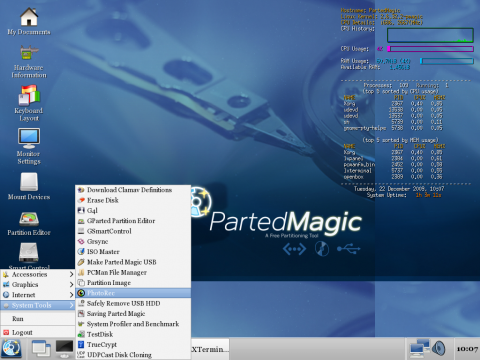Click the Parted Magic start menu button
Image resolution: width=480 pixels, height=360 pixels.
(x=12, y=349)
